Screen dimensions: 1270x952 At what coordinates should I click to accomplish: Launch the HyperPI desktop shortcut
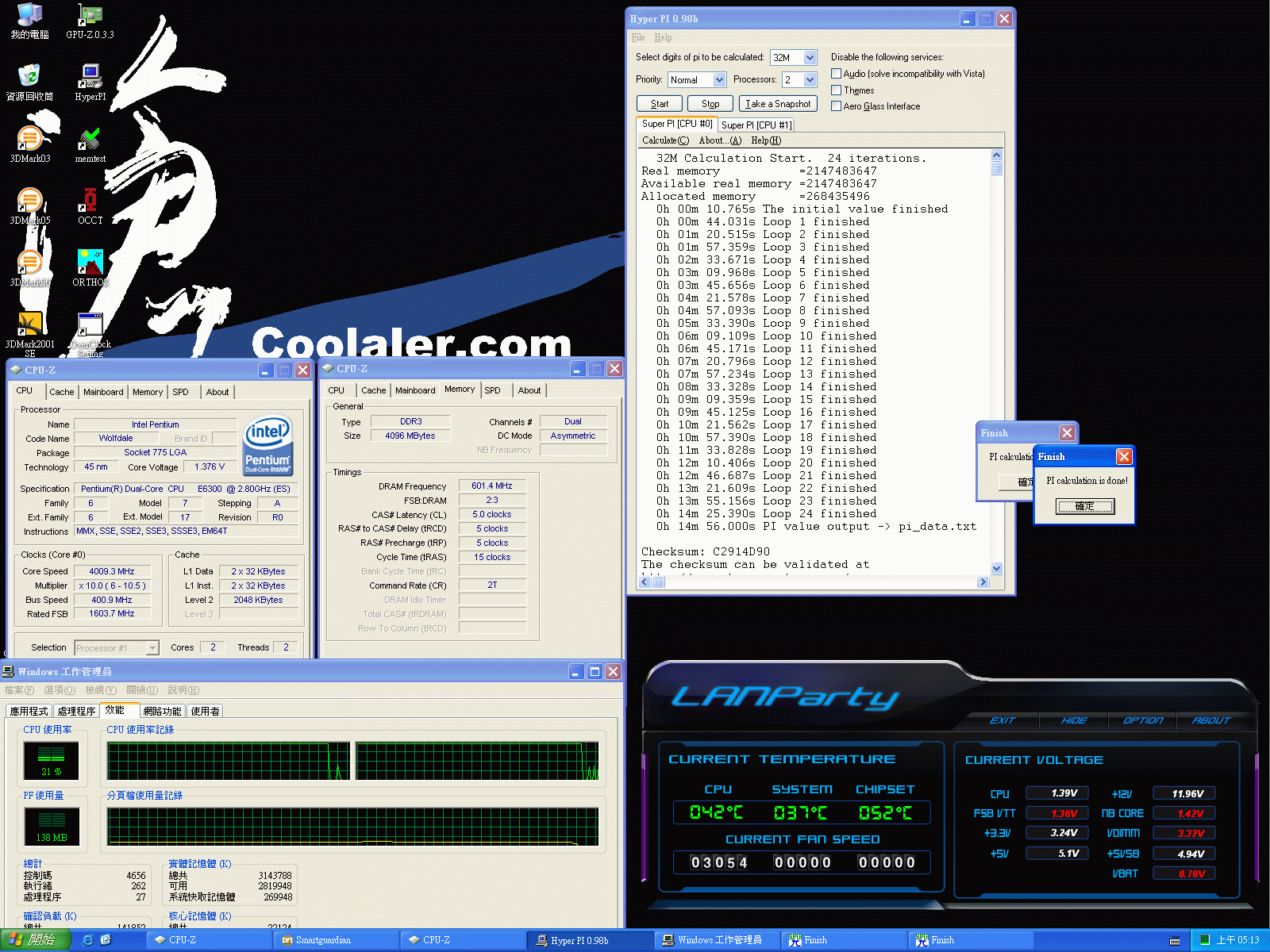(x=90, y=83)
